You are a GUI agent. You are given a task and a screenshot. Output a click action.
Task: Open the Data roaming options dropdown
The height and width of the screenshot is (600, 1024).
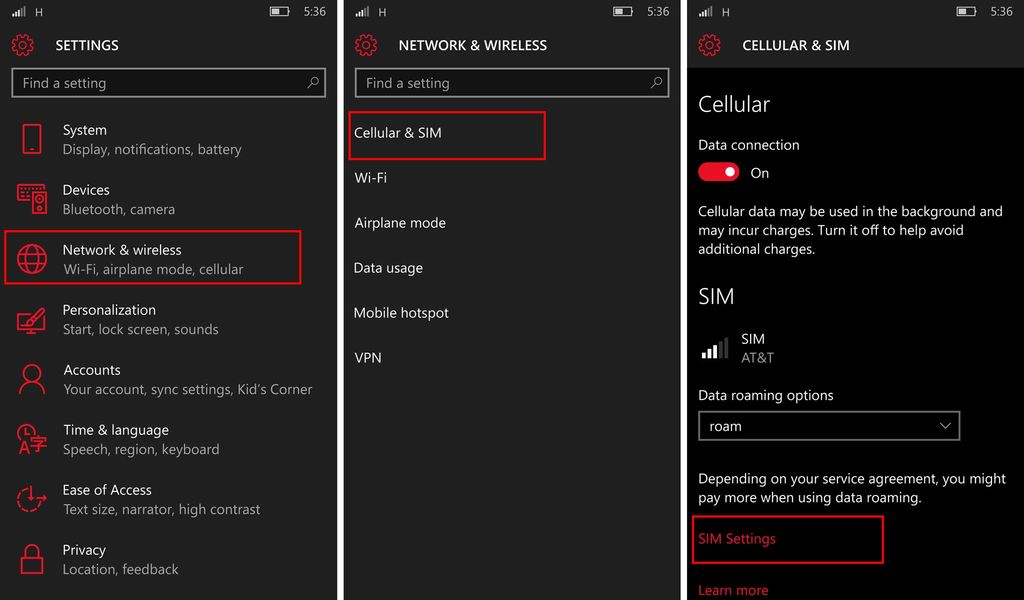click(828, 426)
